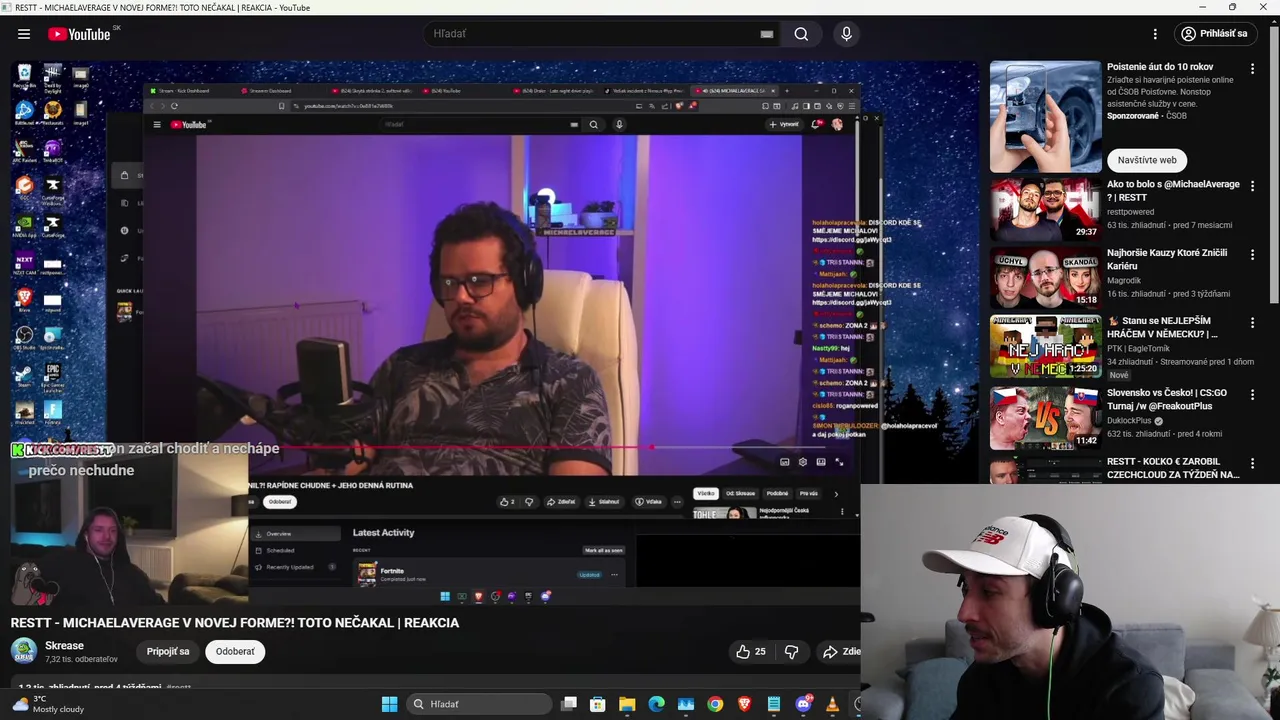Like the video with thumbs-up icon
Viewport: 1280px width, 720px height.
750,652
